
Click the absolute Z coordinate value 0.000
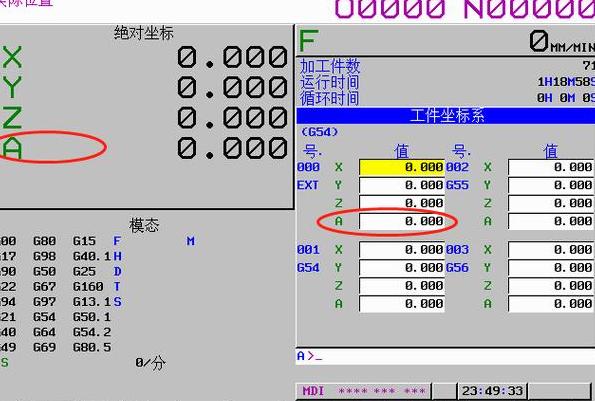[233, 117]
